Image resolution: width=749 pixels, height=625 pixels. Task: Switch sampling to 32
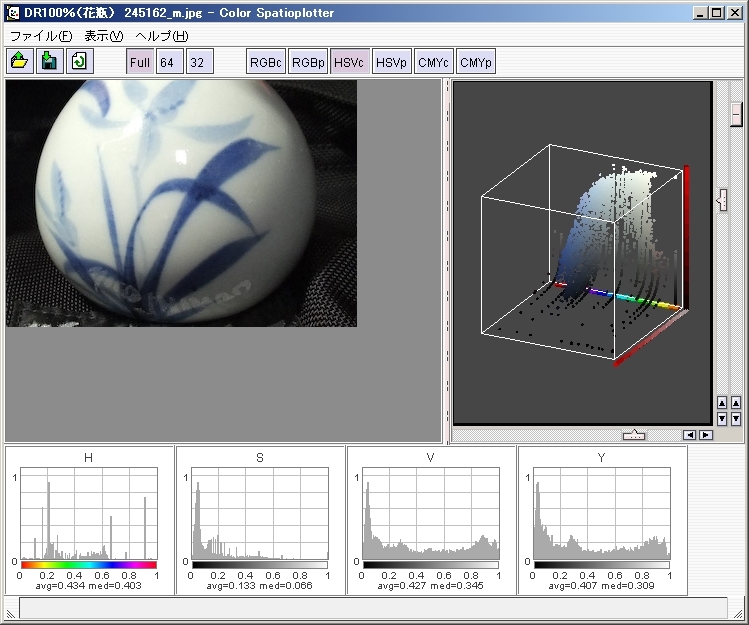pyautogui.click(x=198, y=62)
